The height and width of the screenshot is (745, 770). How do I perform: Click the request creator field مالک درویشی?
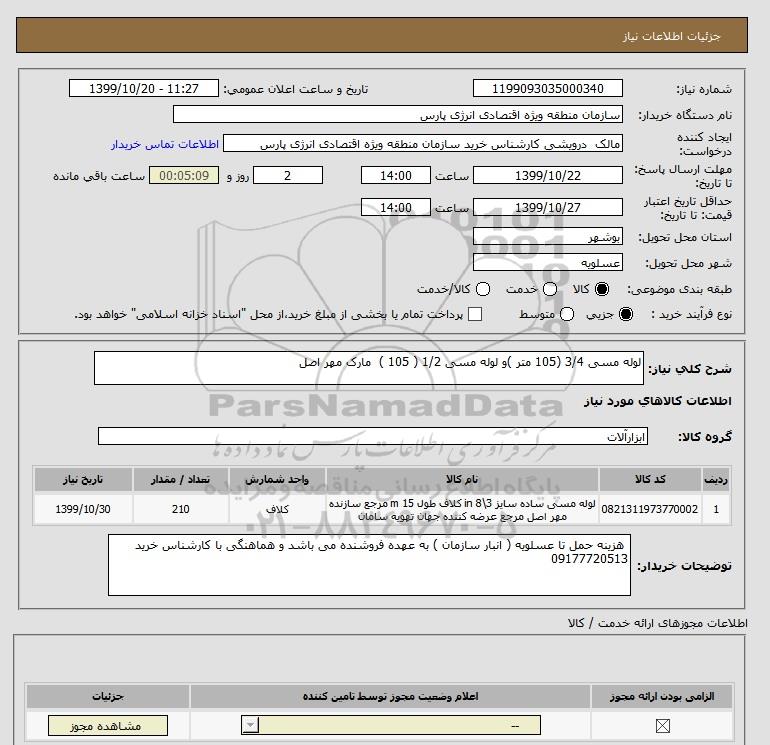423,144
